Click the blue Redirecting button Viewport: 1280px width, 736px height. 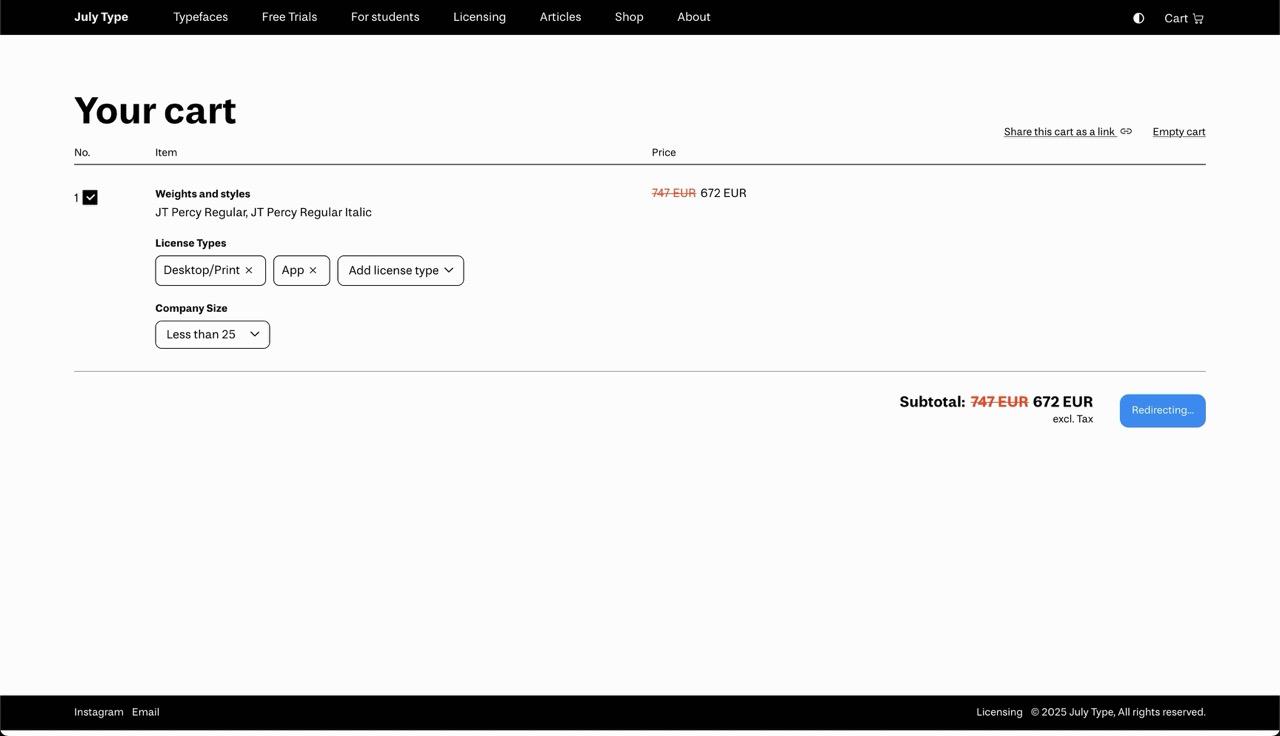click(1162, 411)
